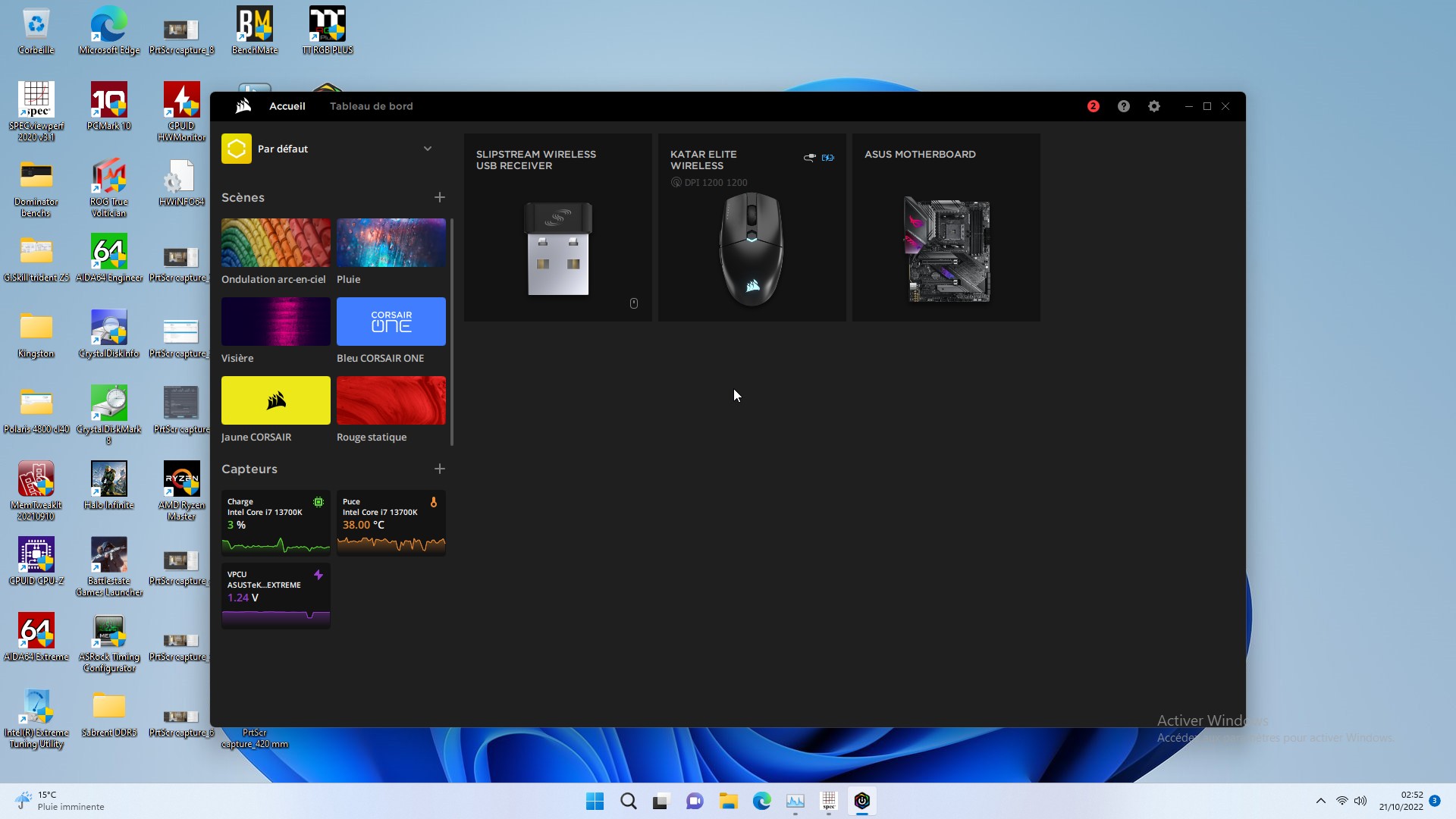The height and width of the screenshot is (819, 1456).
Task: Select the Pluie scene
Action: coord(391,243)
